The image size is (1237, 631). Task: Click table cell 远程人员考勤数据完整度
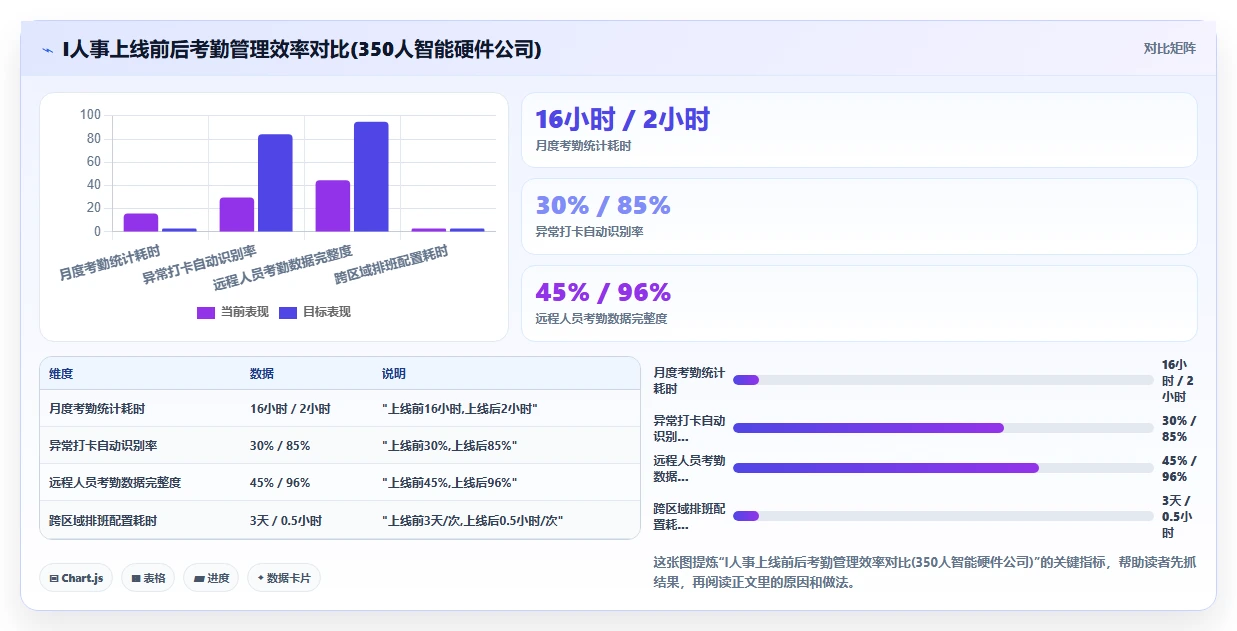[x=115, y=482]
